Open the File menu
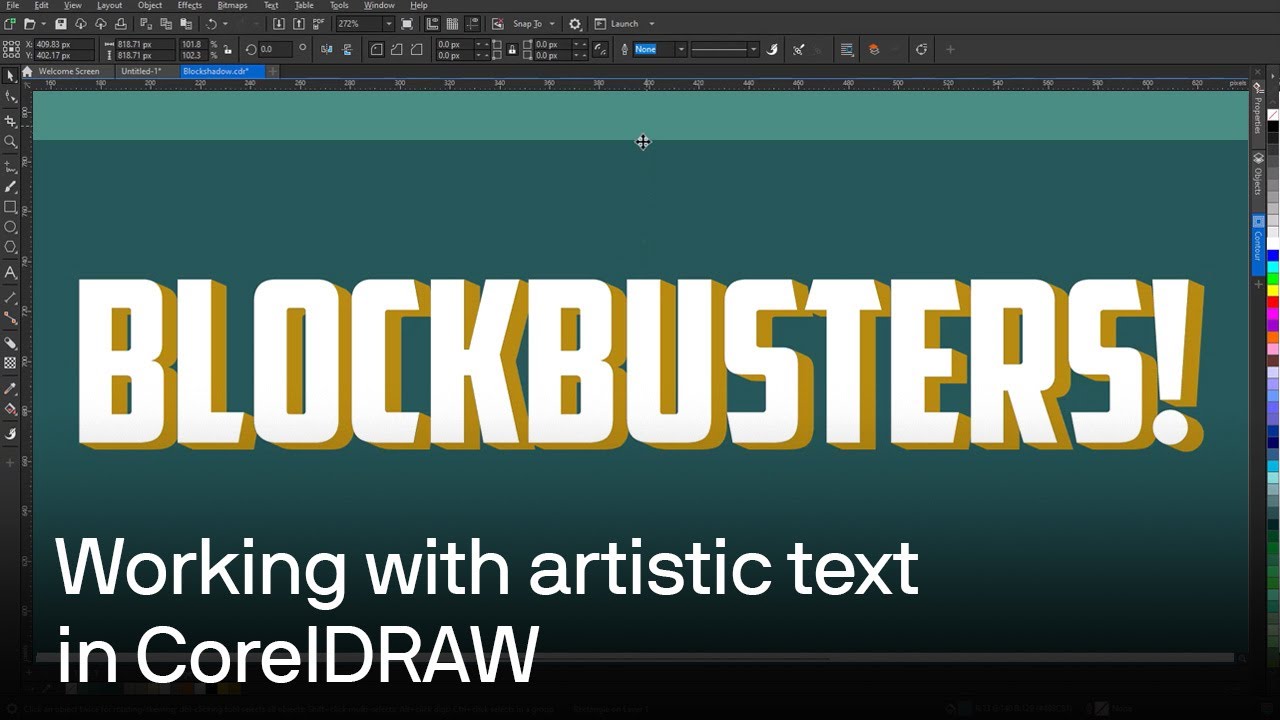Image resolution: width=1280 pixels, height=720 pixels. pos(12,5)
